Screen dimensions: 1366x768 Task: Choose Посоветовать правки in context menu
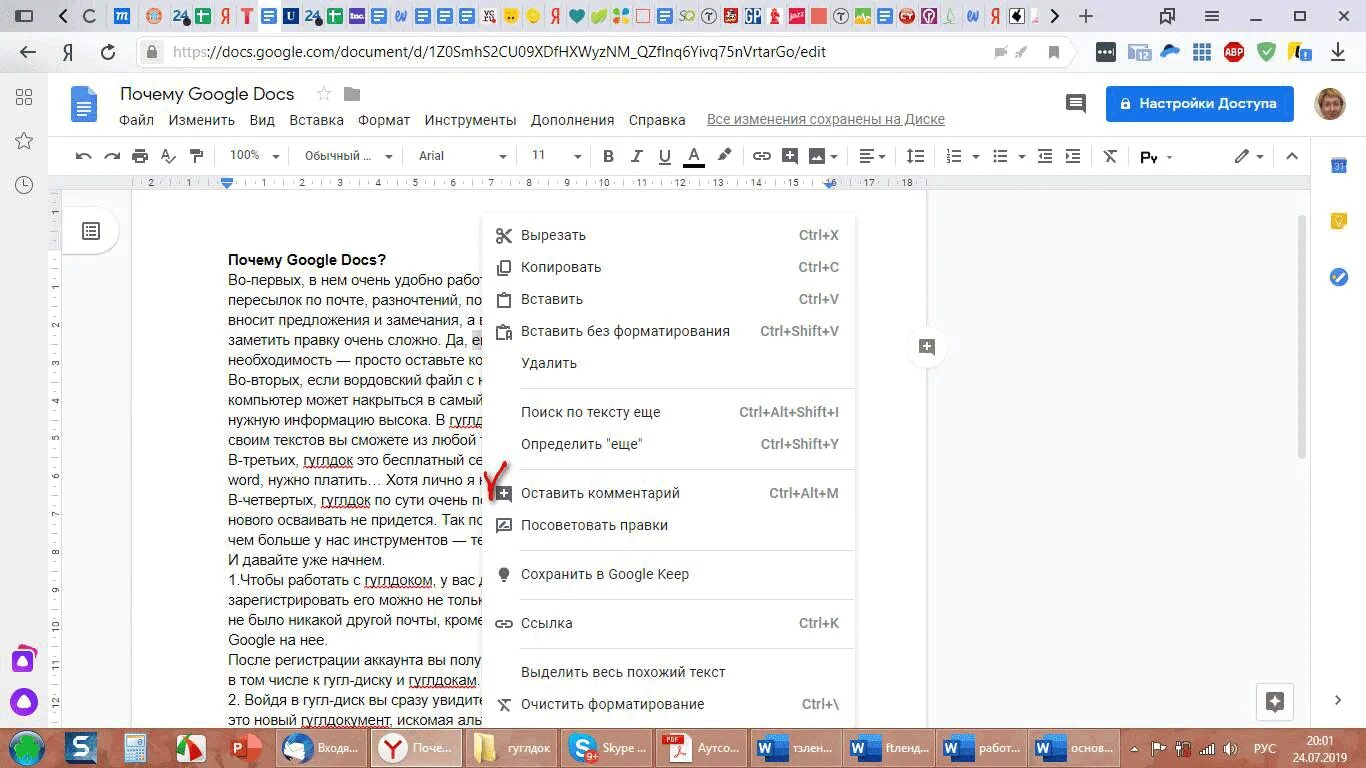click(668, 525)
